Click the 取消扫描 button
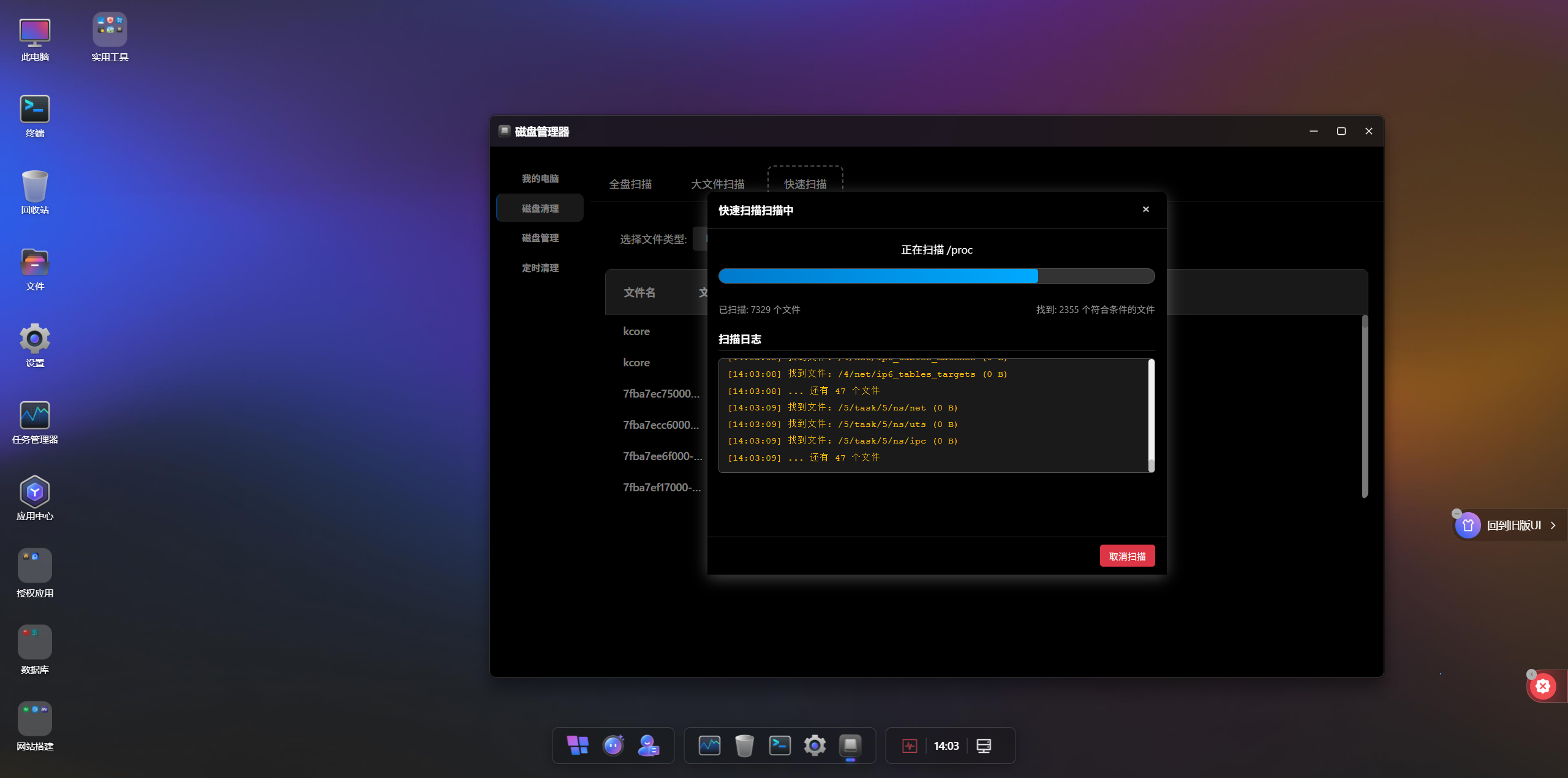The width and height of the screenshot is (1568, 778). 1127,556
